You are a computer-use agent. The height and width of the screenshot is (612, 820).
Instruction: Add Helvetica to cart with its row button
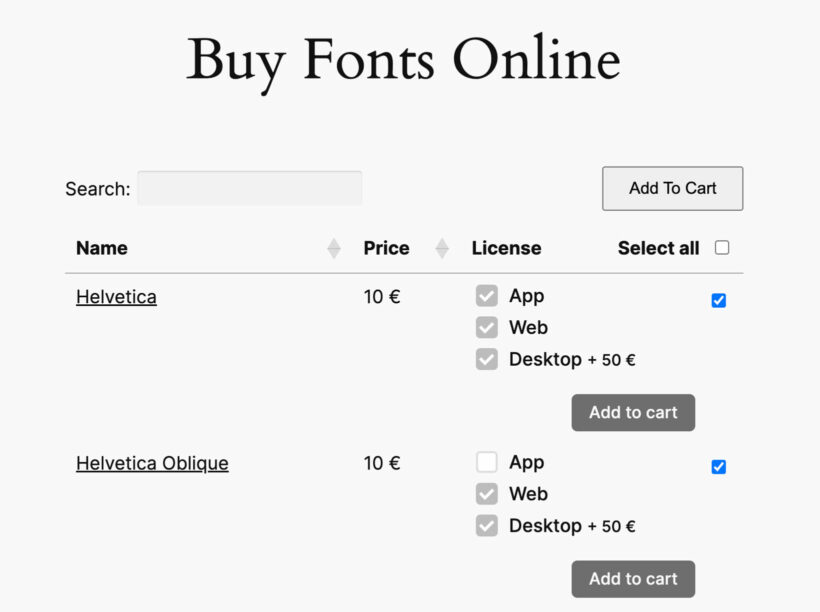[633, 413]
